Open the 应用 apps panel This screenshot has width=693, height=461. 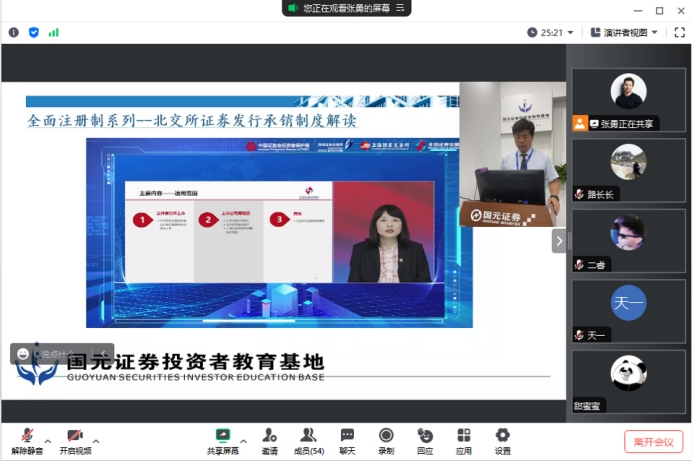464,442
